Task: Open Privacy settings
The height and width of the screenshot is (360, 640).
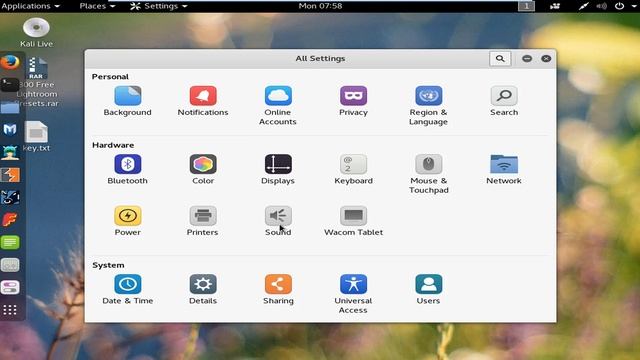Action: tap(353, 101)
